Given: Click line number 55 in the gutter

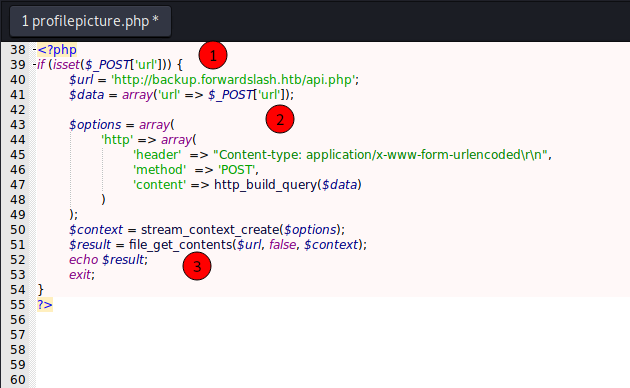Looking at the screenshot, I should 18,305.
